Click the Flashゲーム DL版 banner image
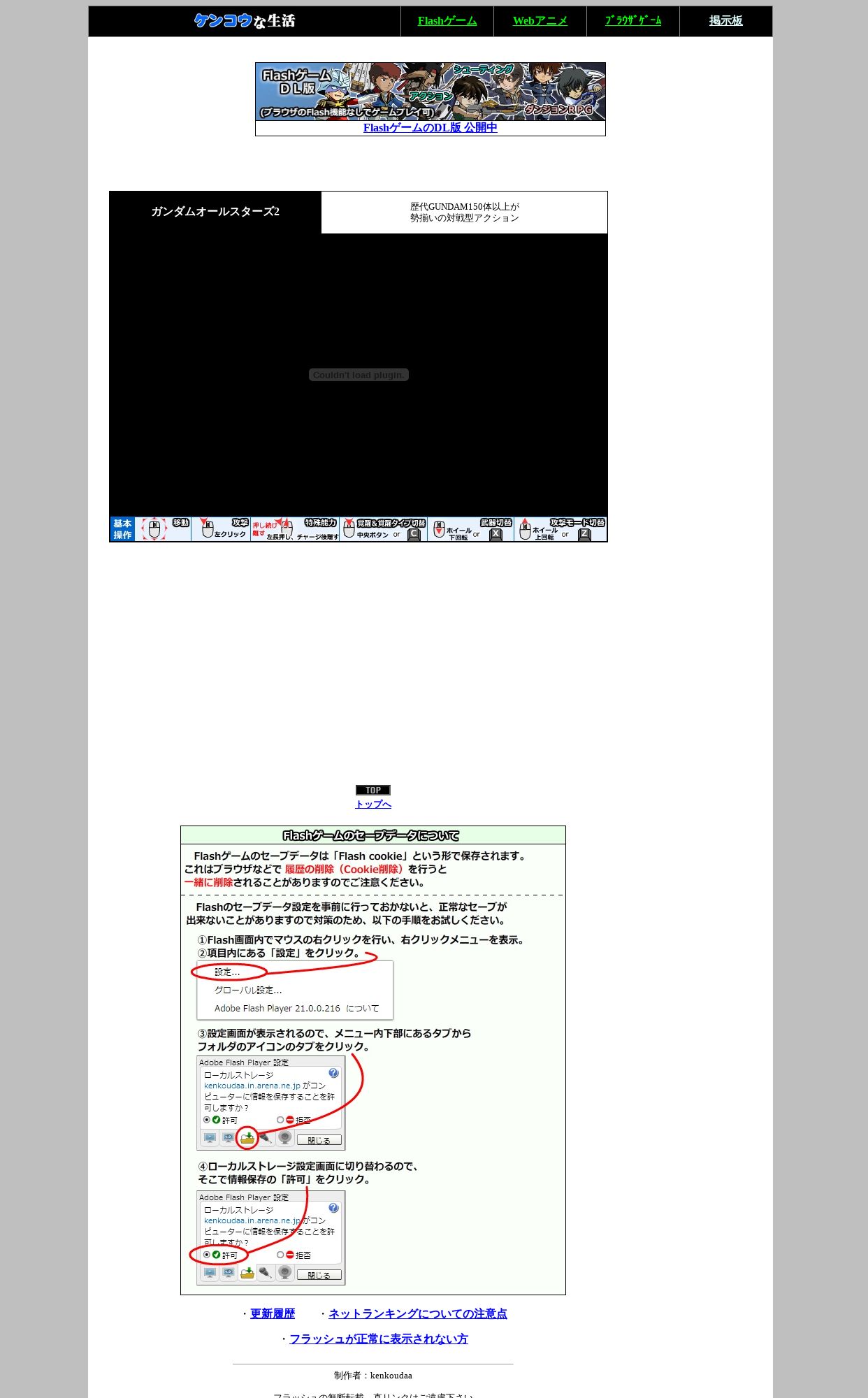868x1398 pixels. point(431,92)
